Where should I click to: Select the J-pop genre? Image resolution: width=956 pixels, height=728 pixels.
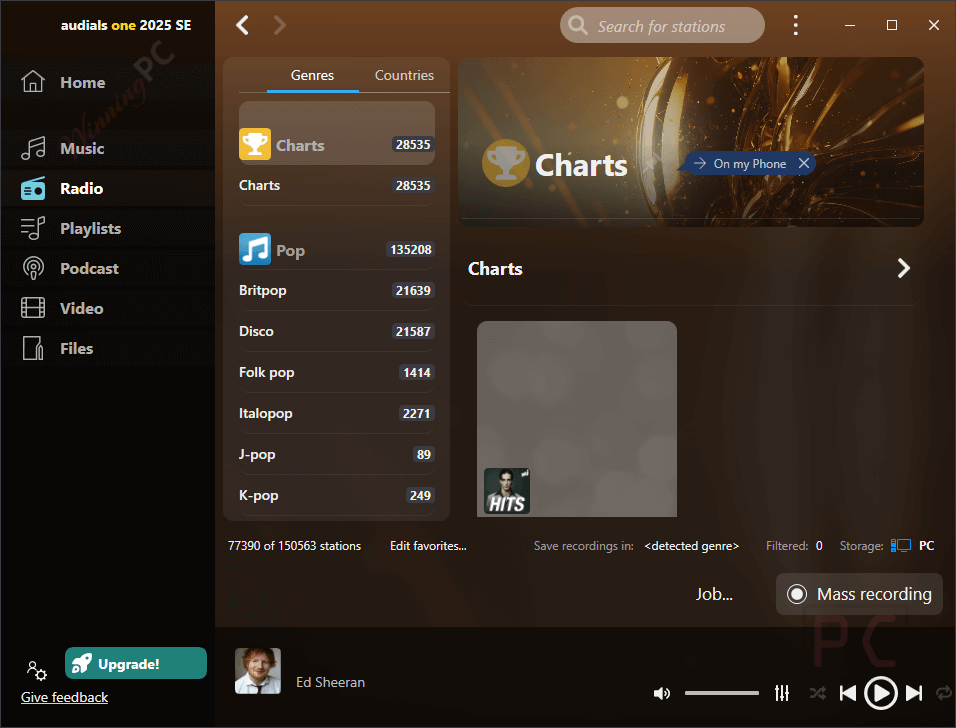(337, 454)
